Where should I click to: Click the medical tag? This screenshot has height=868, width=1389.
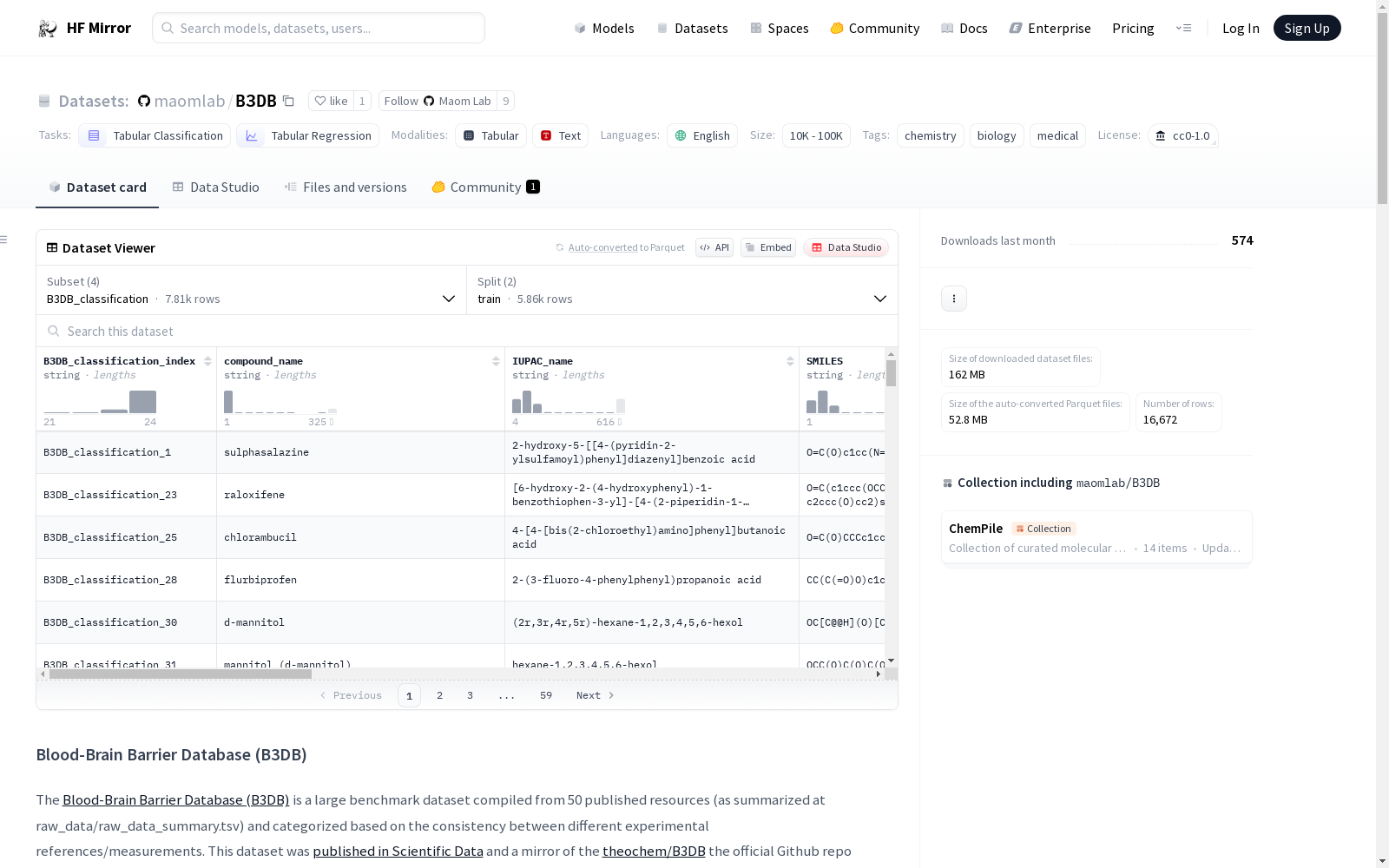[x=1057, y=135]
